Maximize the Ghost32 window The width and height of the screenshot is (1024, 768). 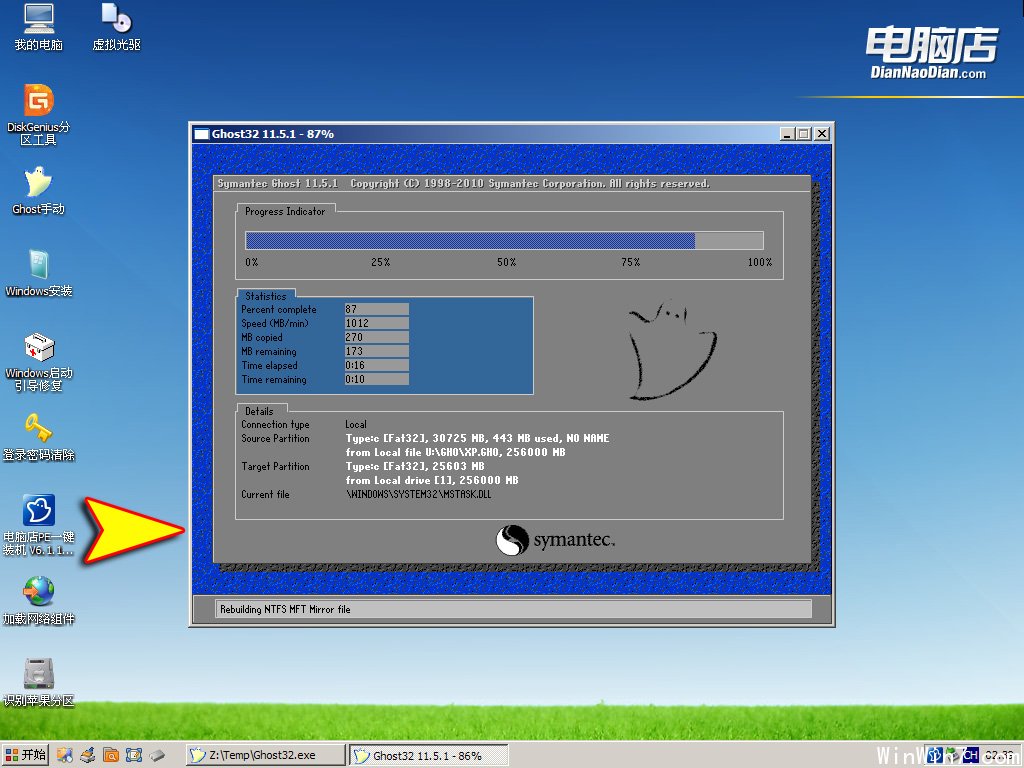click(803, 134)
